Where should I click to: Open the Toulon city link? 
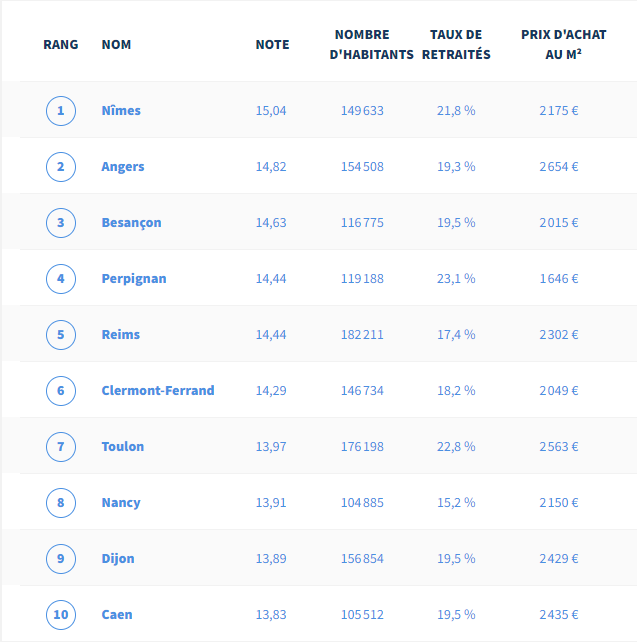[123, 447]
